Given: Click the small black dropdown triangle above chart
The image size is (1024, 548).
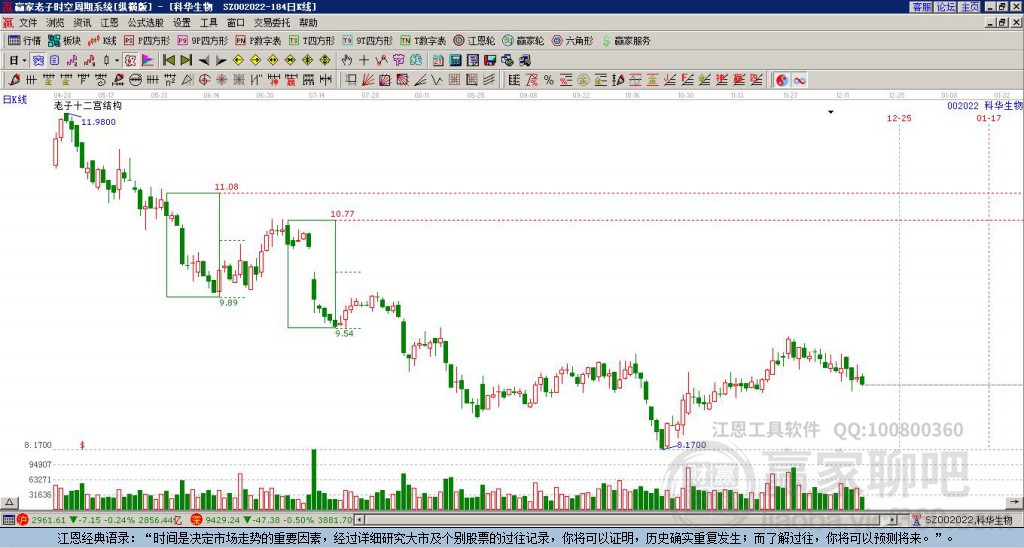Looking at the screenshot, I should [831, 112].
